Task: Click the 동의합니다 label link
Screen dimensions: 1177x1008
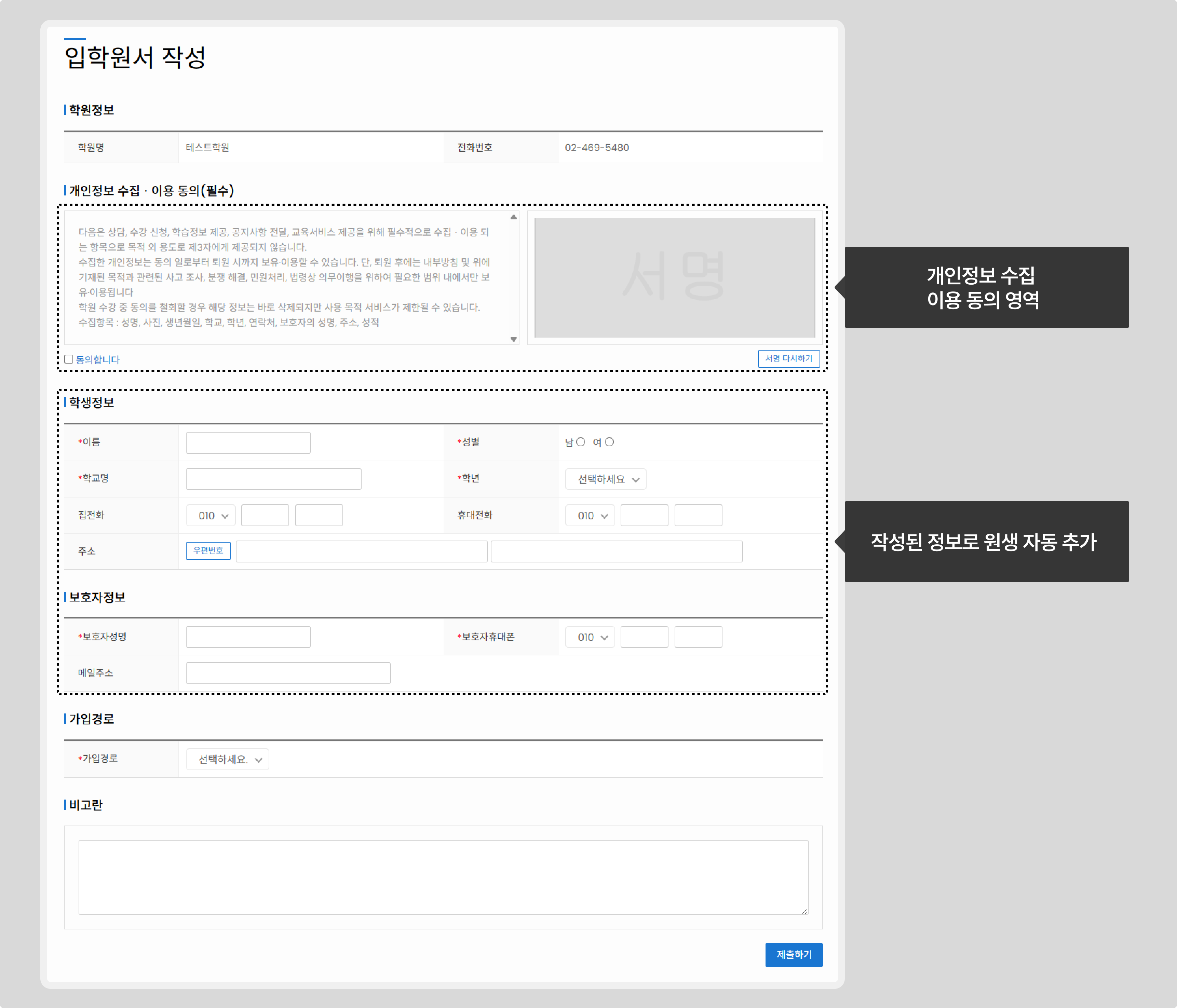Action: [x=98, y=359]
